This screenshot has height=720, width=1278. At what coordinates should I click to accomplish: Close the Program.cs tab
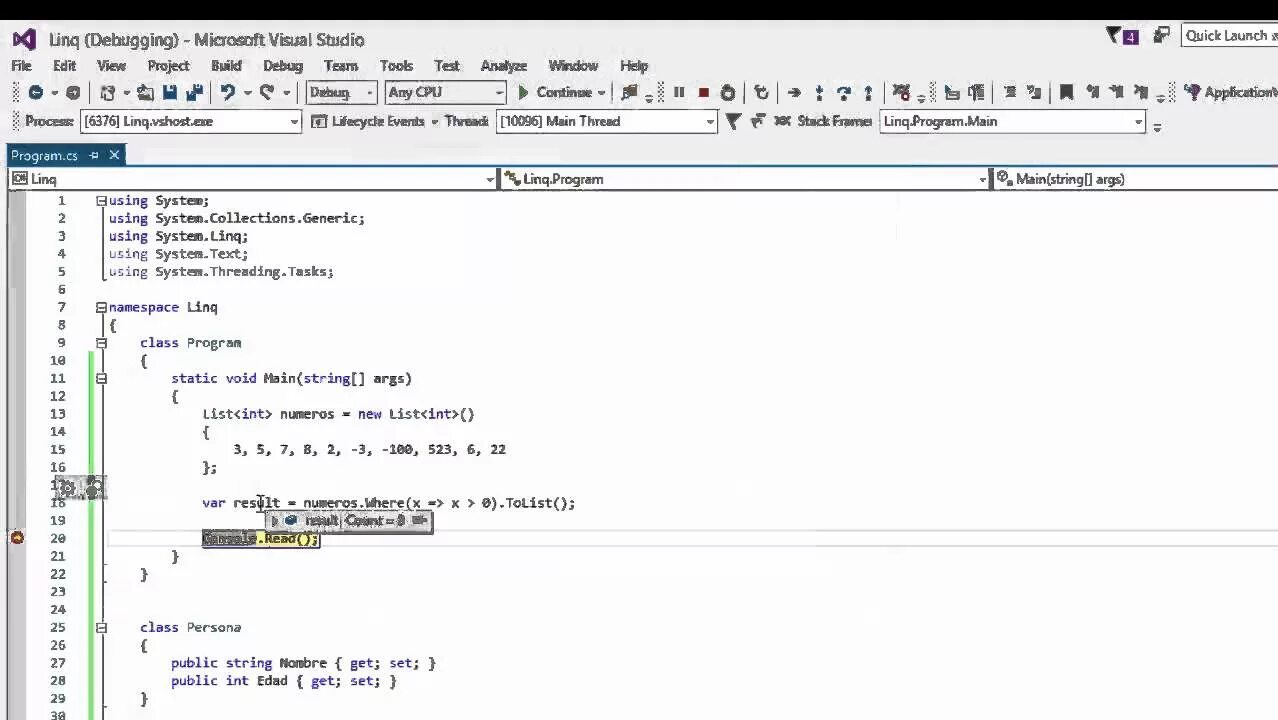click(114, 155)
